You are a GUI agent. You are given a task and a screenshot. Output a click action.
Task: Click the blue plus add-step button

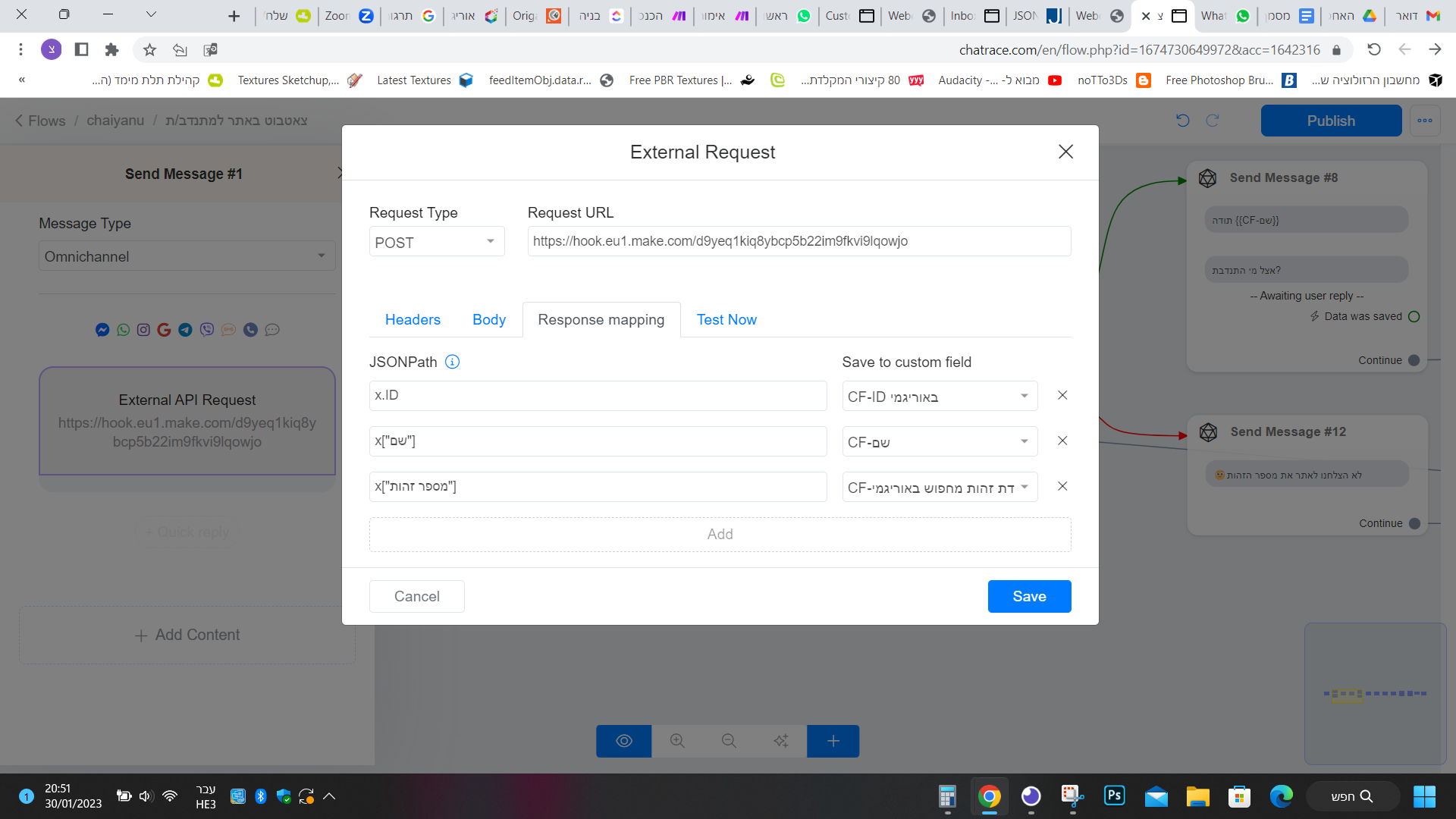pos(833,741)
